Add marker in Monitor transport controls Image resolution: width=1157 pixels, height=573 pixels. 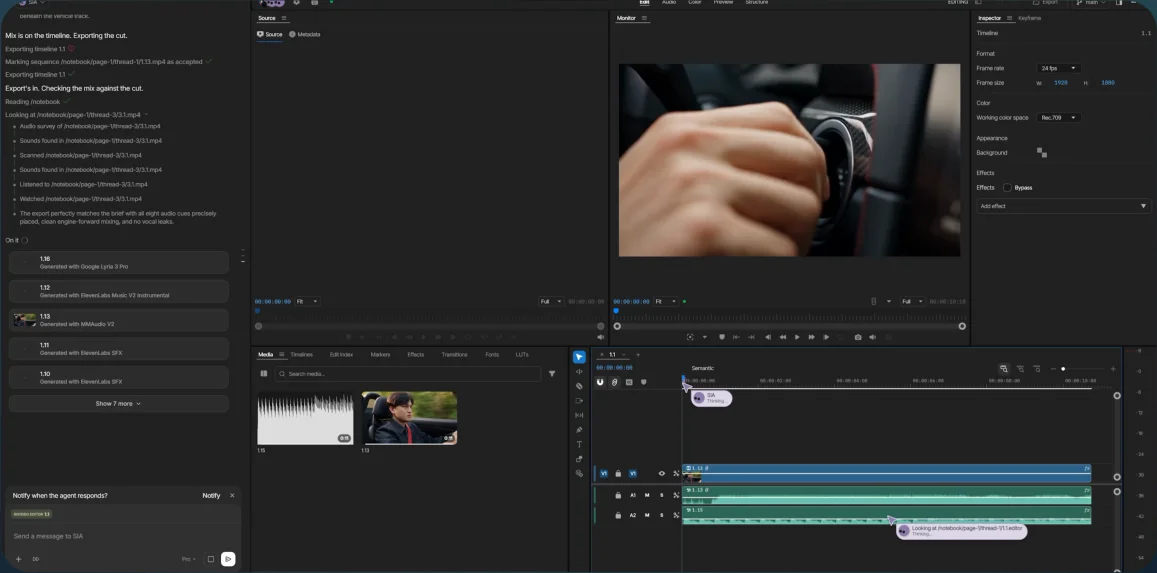(722, 337)
